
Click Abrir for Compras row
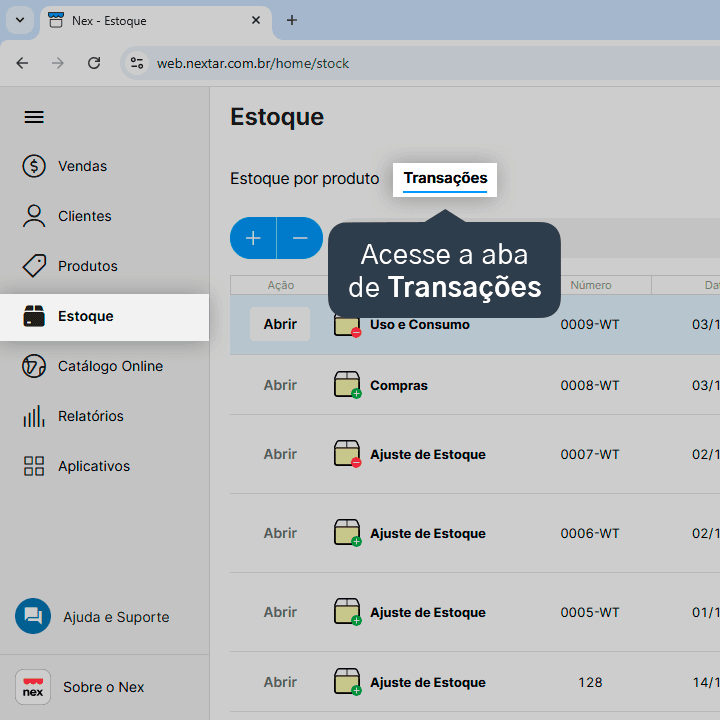point(280,385)
